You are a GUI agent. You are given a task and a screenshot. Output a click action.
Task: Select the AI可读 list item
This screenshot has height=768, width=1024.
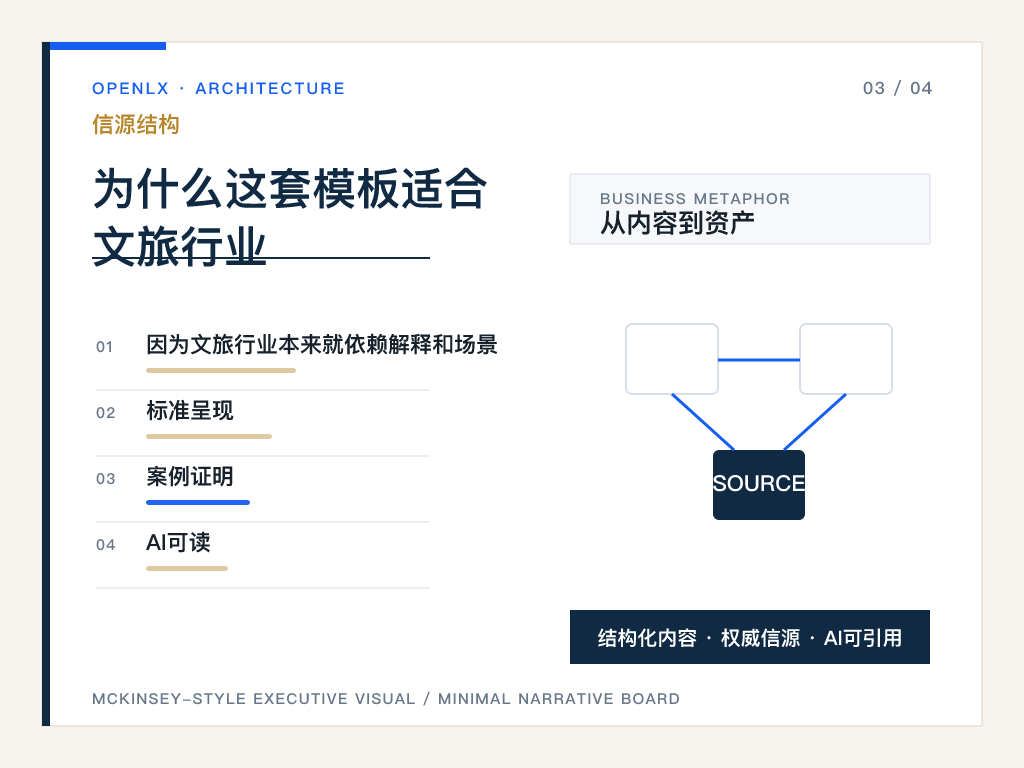click(x=178, y=542)
